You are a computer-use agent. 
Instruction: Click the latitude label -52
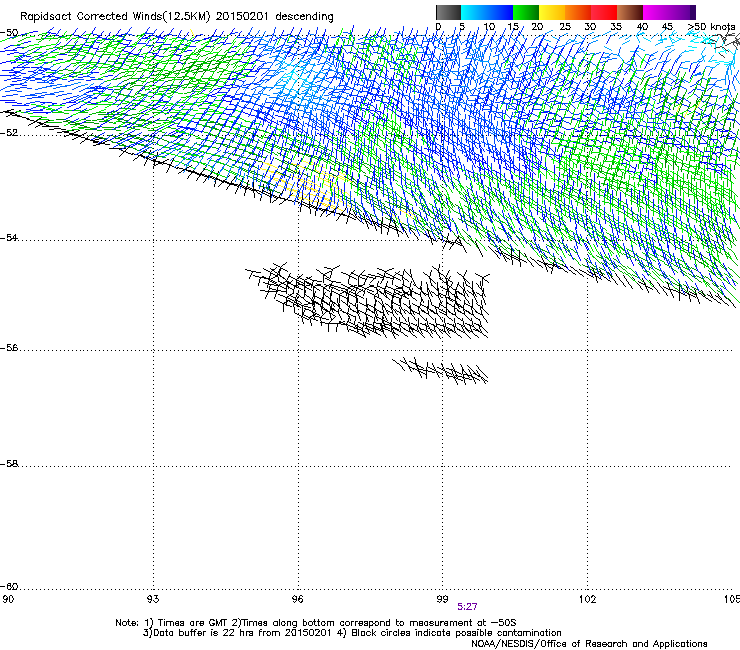tap(9, 133)
